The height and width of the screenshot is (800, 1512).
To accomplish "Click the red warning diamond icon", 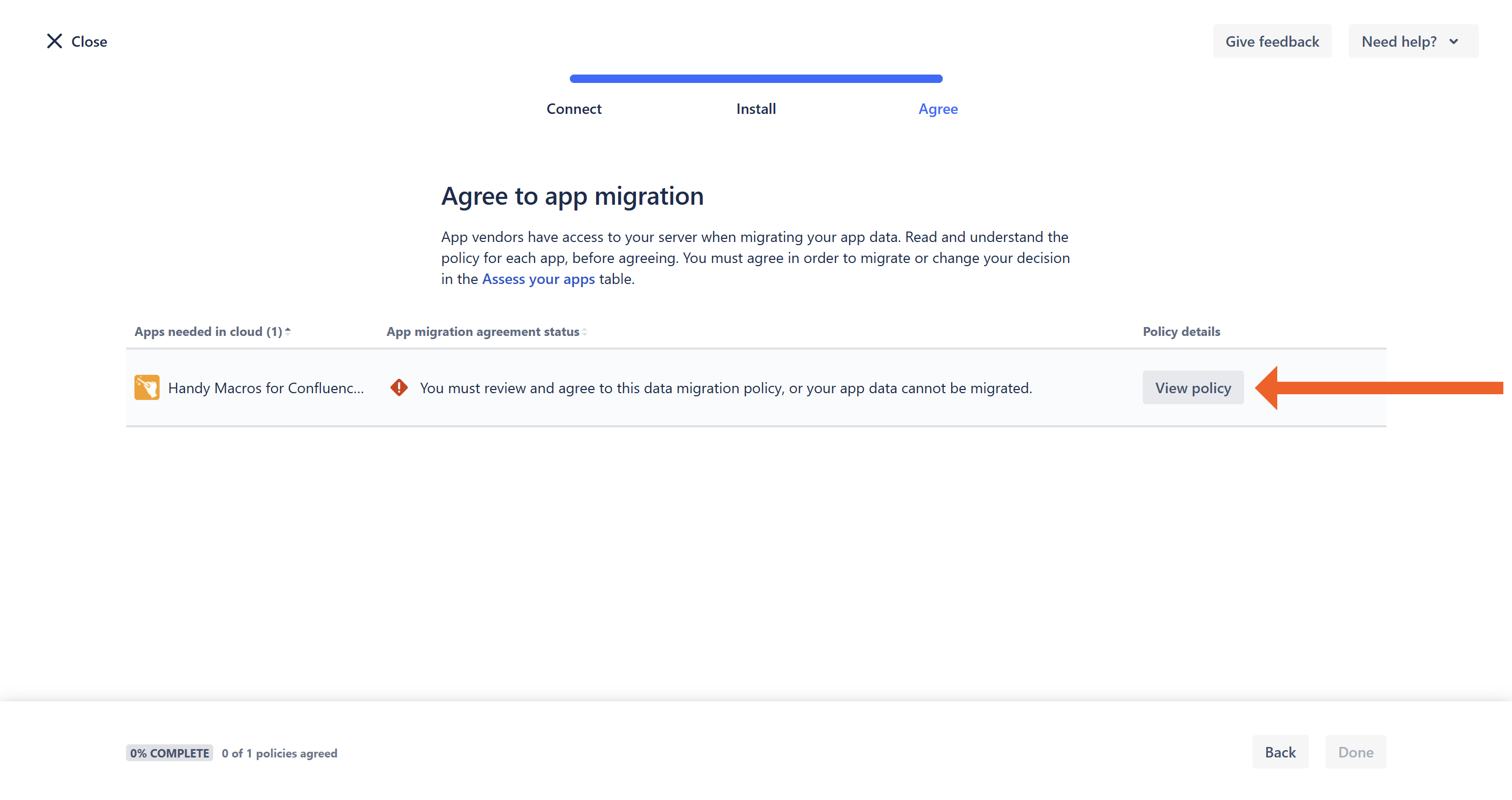I will tap(399, 388).
